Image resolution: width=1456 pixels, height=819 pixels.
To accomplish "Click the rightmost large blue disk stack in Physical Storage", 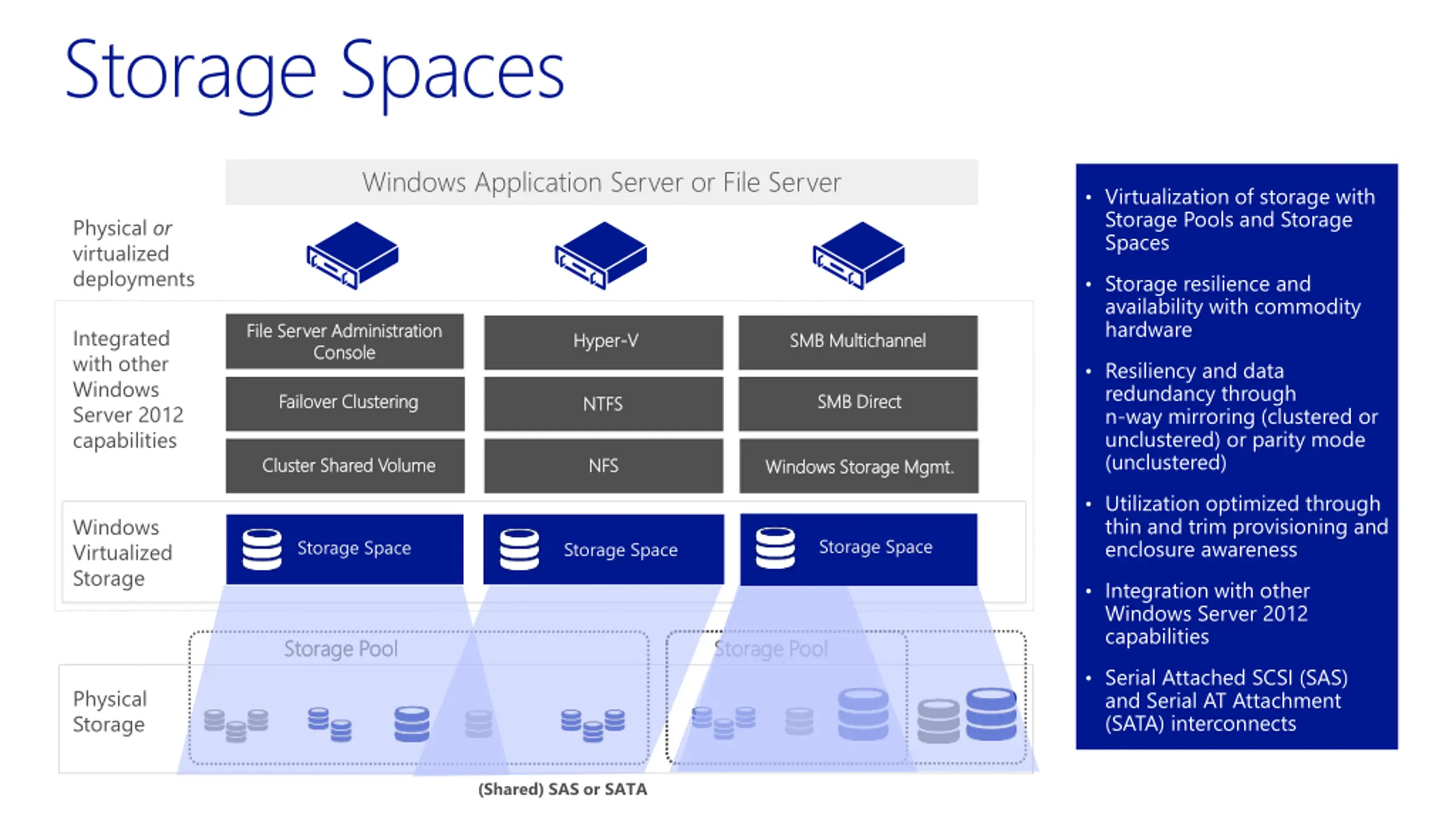I will pos(991,714).
